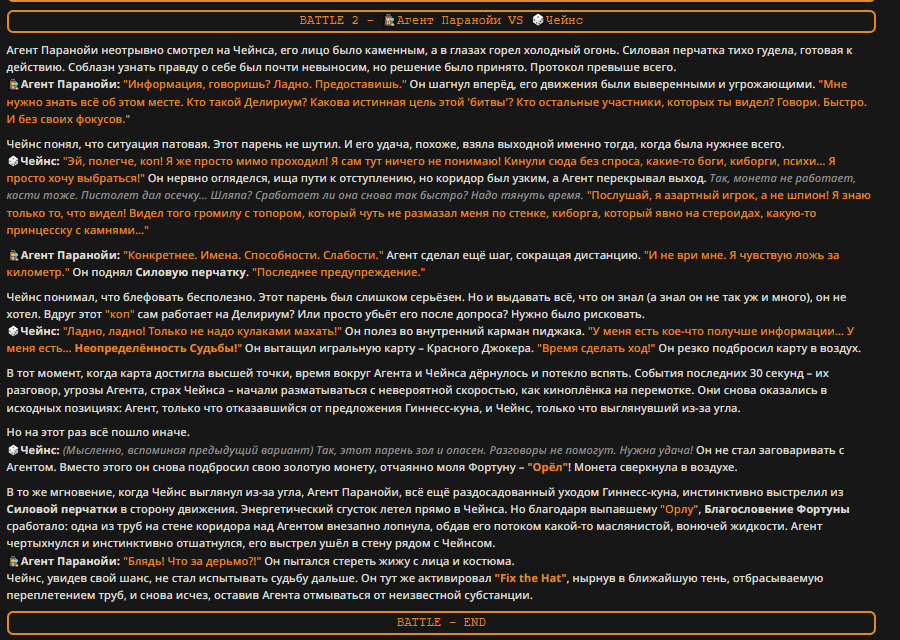Screen dimensions: 900x640
Task: Click orange quote "Последнее предупреждение."
Action: pyautogui.click(x=339, y=272)
